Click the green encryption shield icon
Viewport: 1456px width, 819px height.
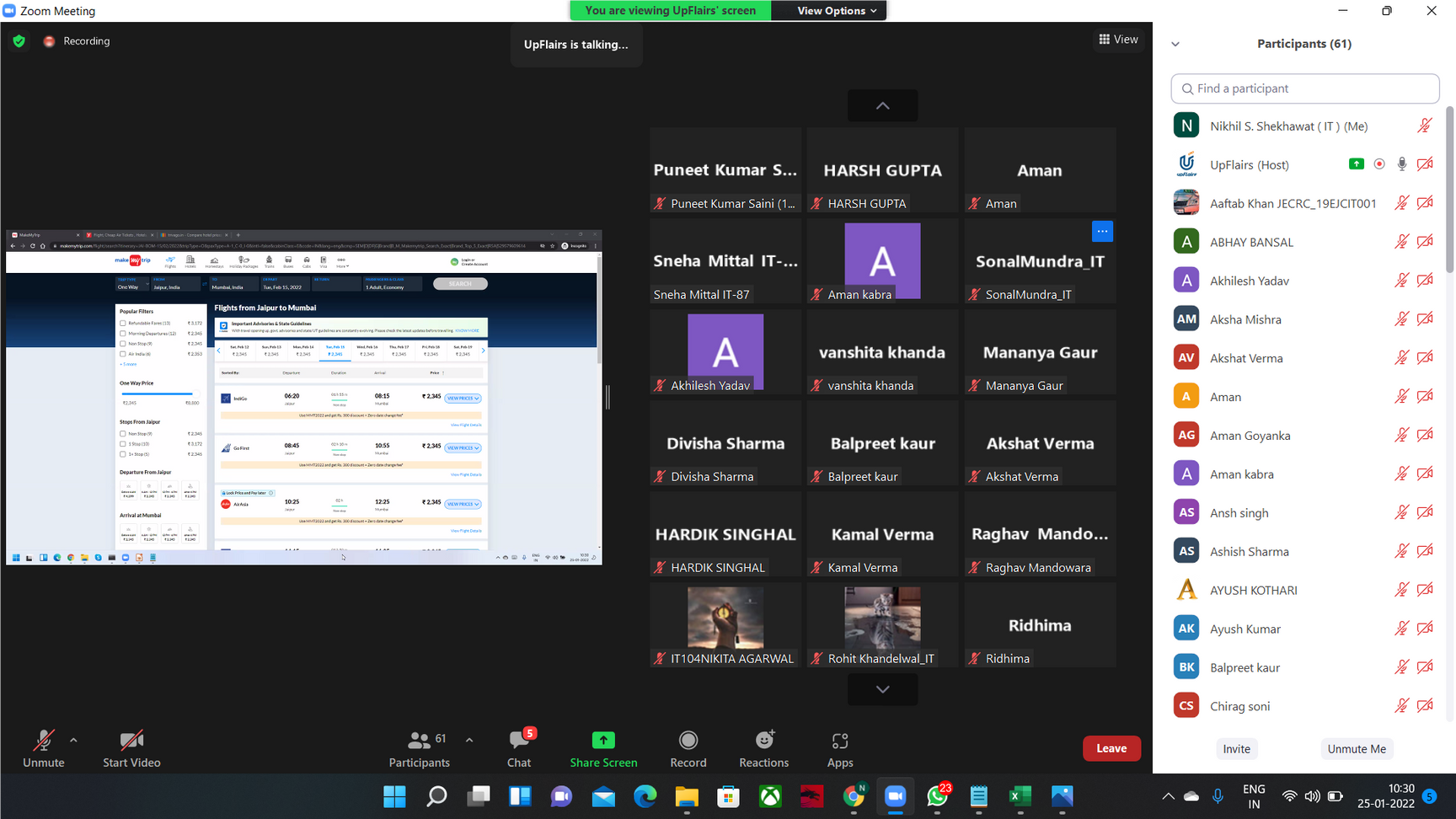pos(19,41)
